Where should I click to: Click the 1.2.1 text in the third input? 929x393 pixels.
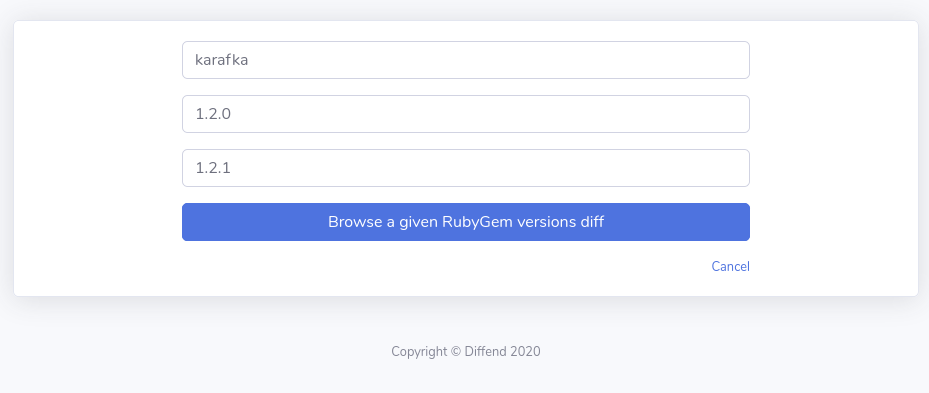click(213, 168)
